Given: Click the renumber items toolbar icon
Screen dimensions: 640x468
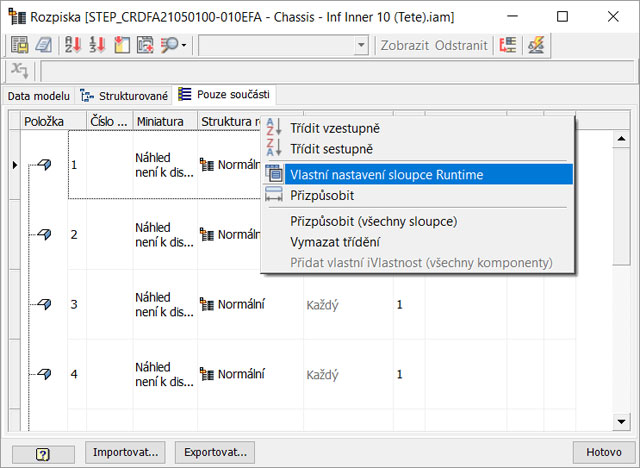Looking at the screenshot, I should click(98, 45).
